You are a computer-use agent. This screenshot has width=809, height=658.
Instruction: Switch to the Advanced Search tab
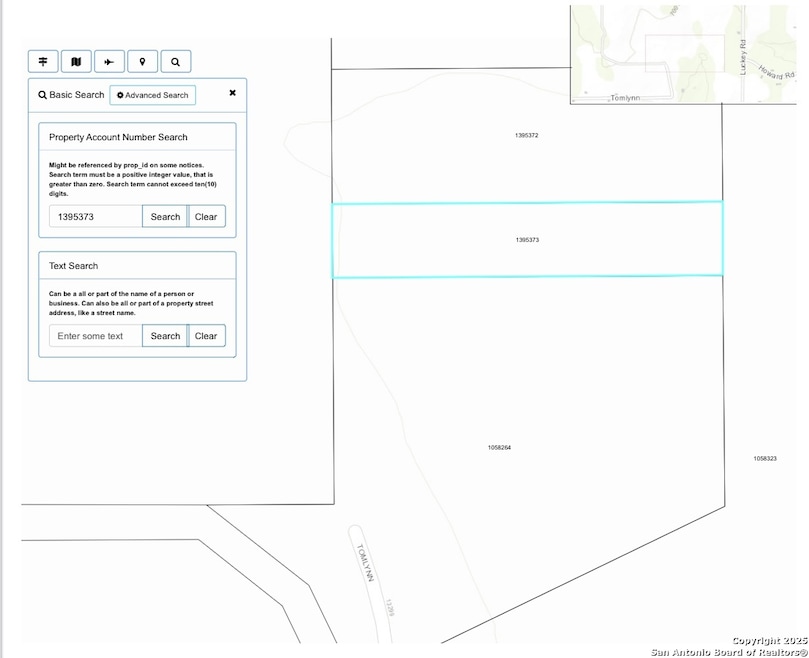tap(152, 95)
